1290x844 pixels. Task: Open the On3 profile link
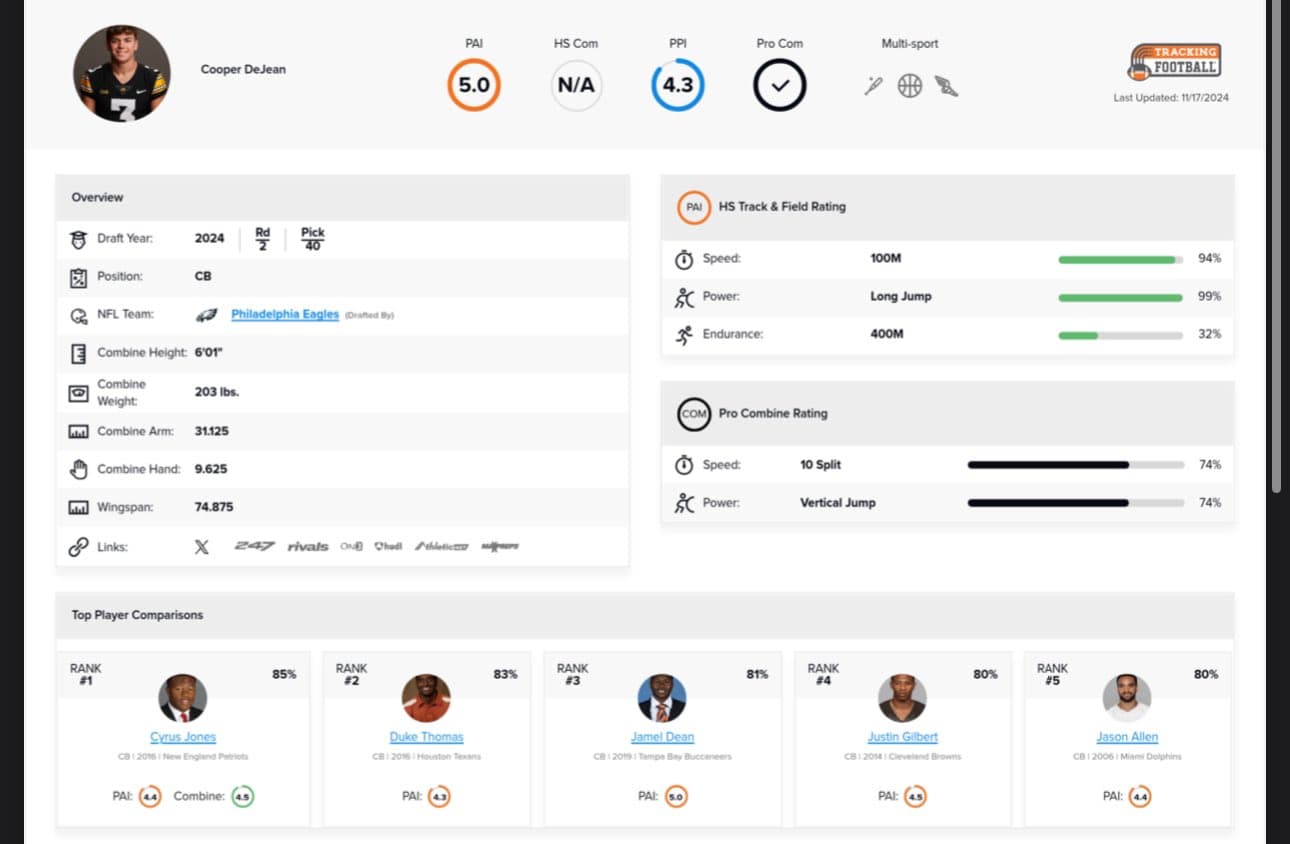pyautogui.click(x=351, y=546)
